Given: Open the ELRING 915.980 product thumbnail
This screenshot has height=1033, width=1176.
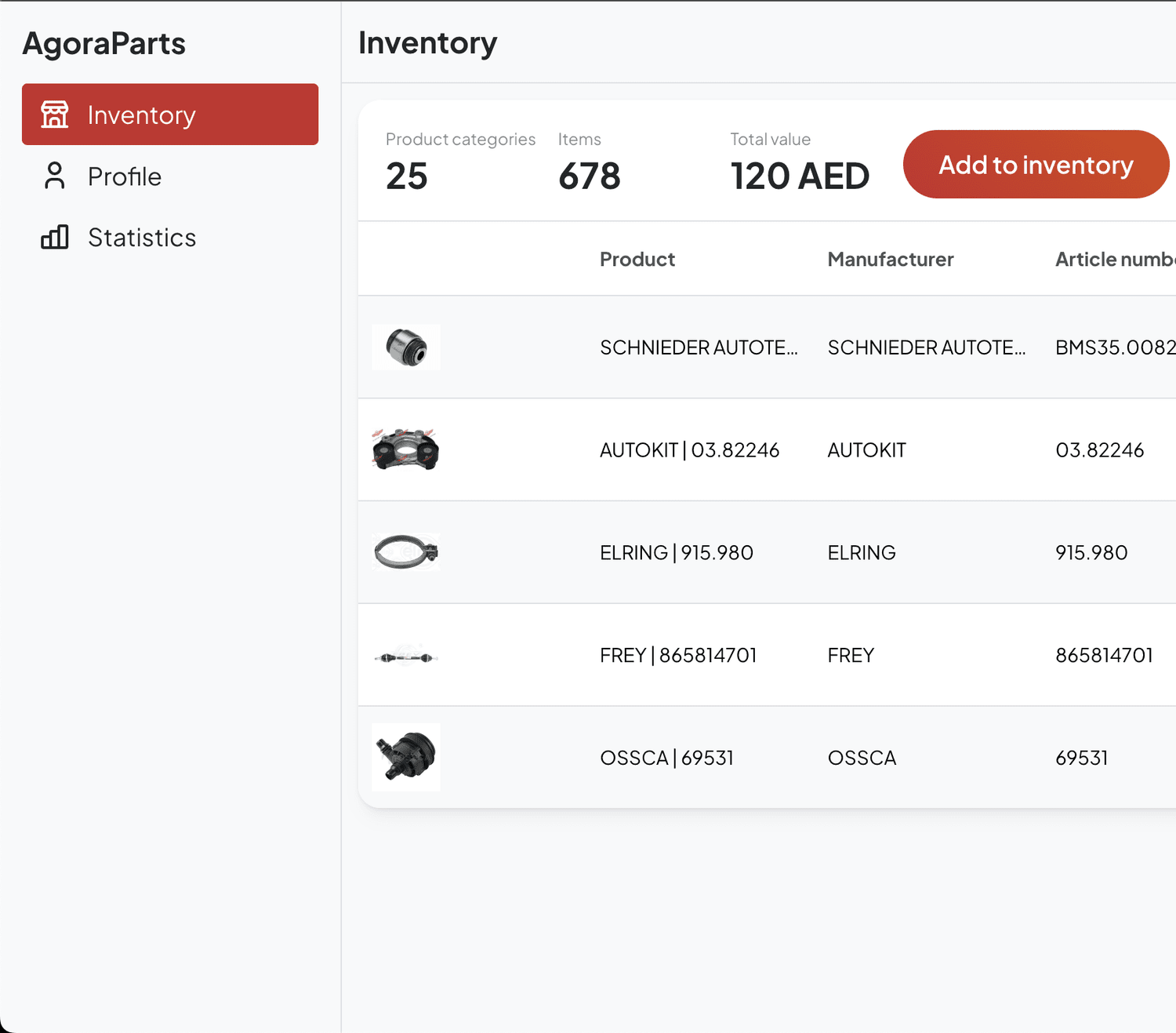Looking at the screenshot, I should [406, 552].
